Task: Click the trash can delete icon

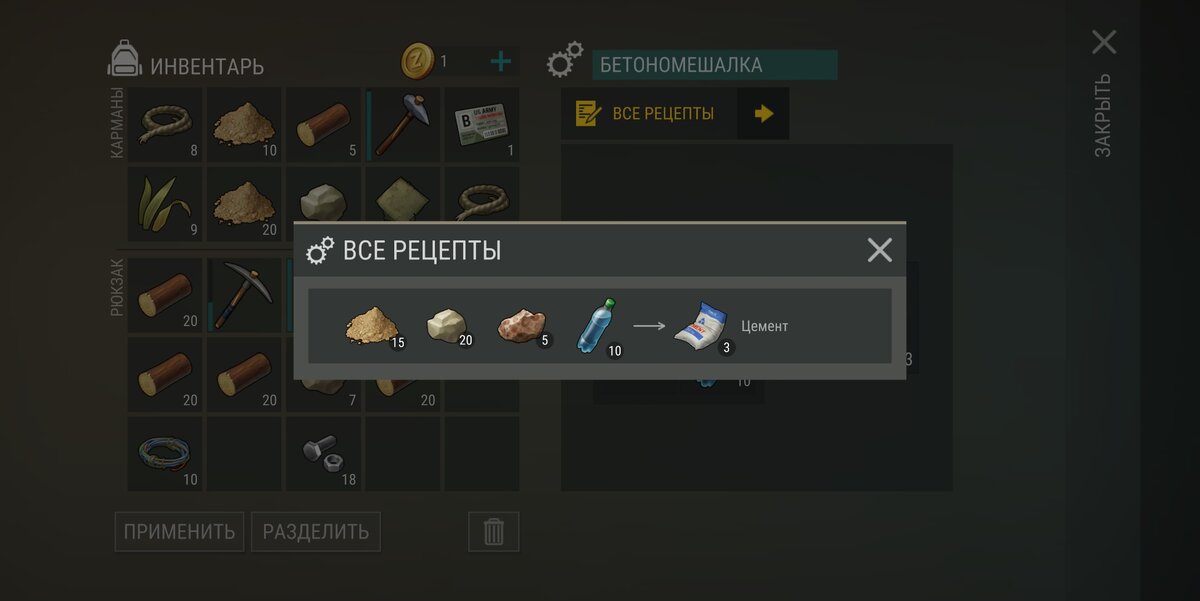Action: [x=494, y=531]
